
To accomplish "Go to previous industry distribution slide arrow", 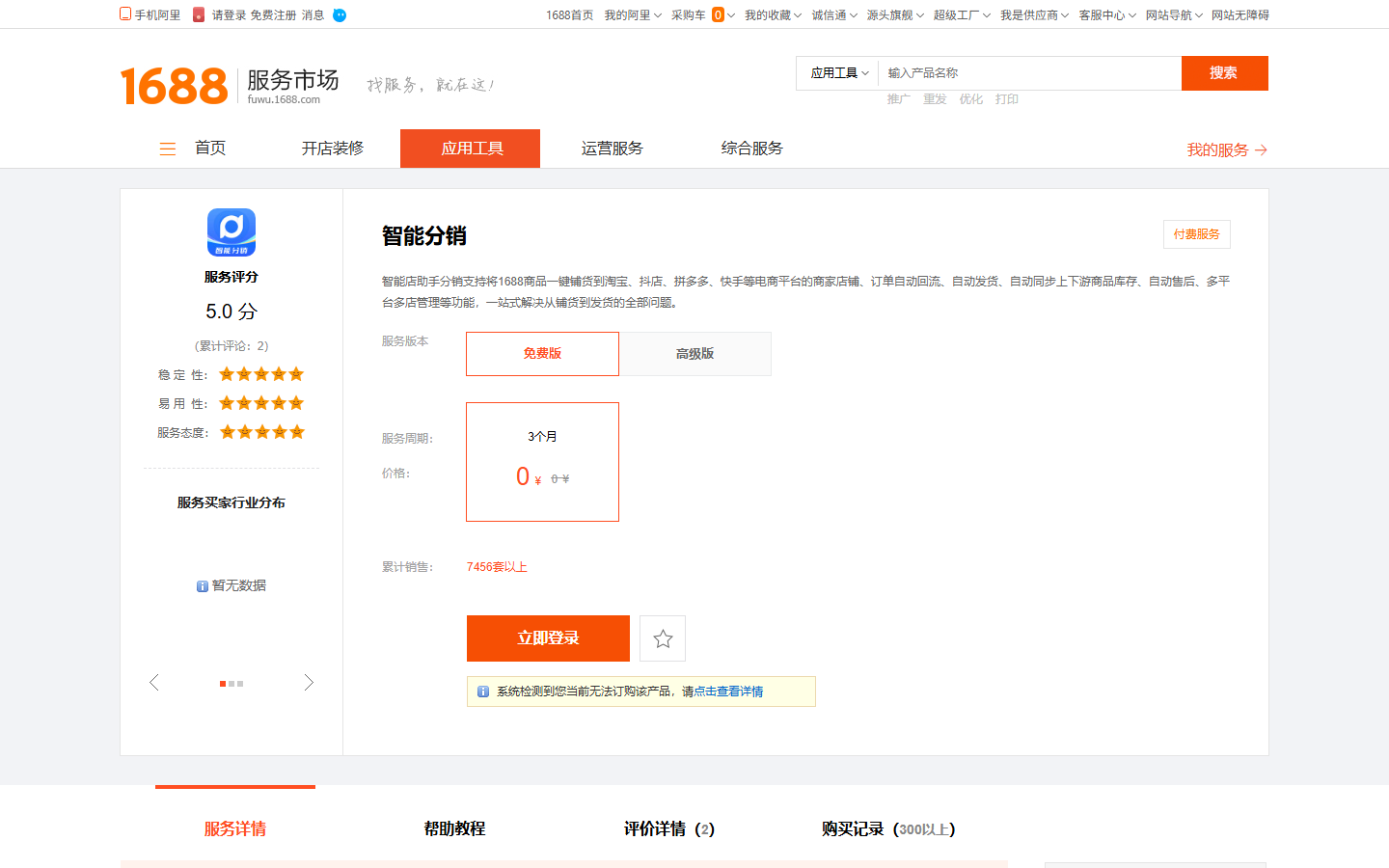I will [154, 683].
